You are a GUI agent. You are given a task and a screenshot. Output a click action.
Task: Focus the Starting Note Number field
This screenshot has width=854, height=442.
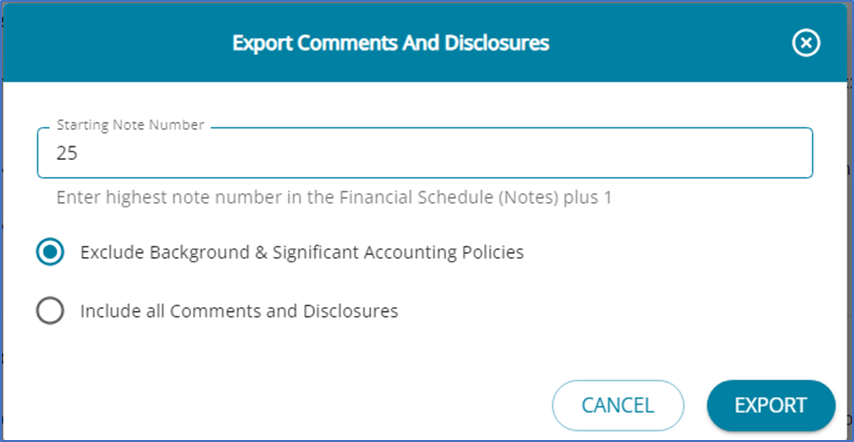point(424,154)
